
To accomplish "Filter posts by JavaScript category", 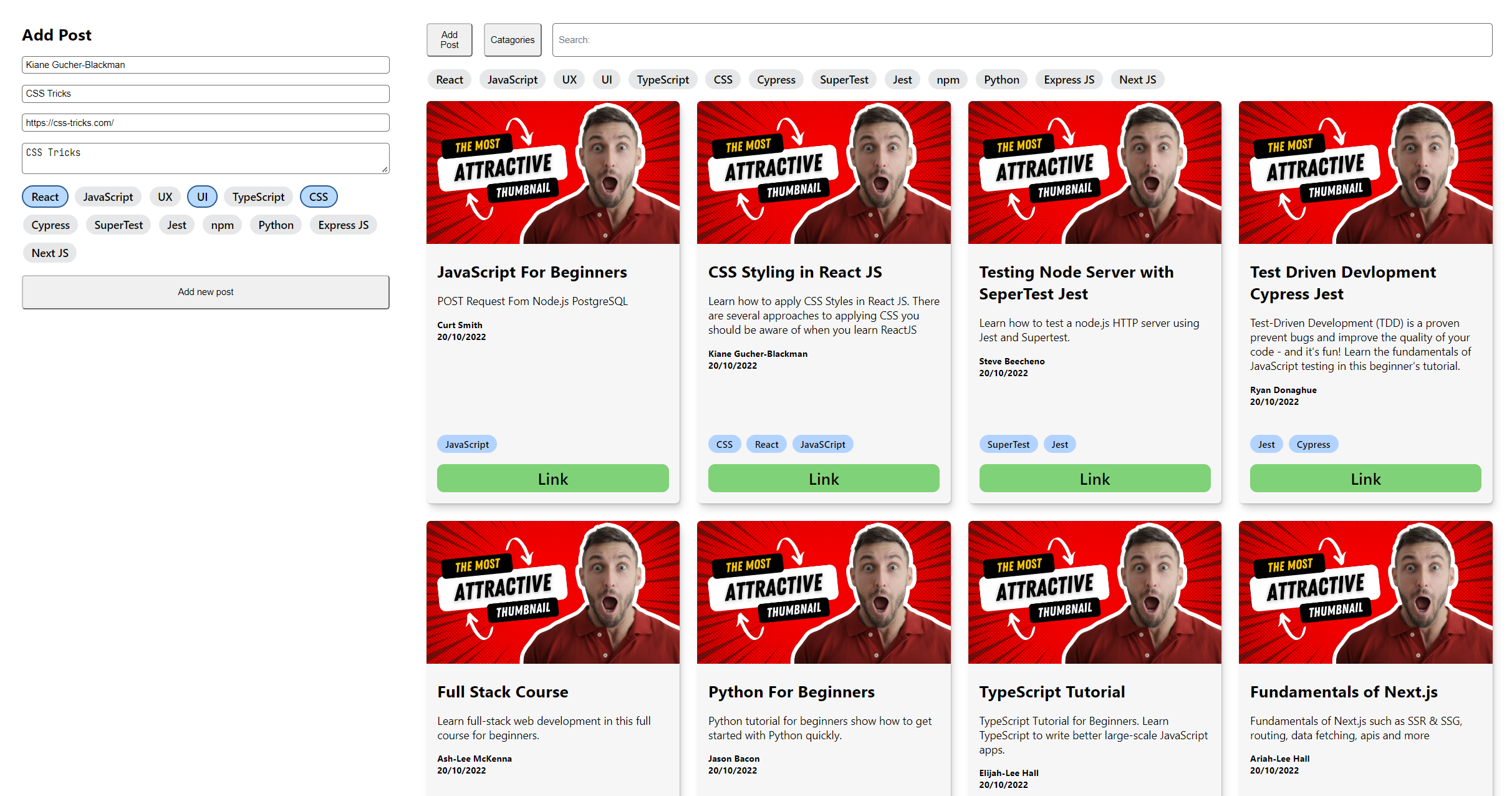I will pos(513,79).
